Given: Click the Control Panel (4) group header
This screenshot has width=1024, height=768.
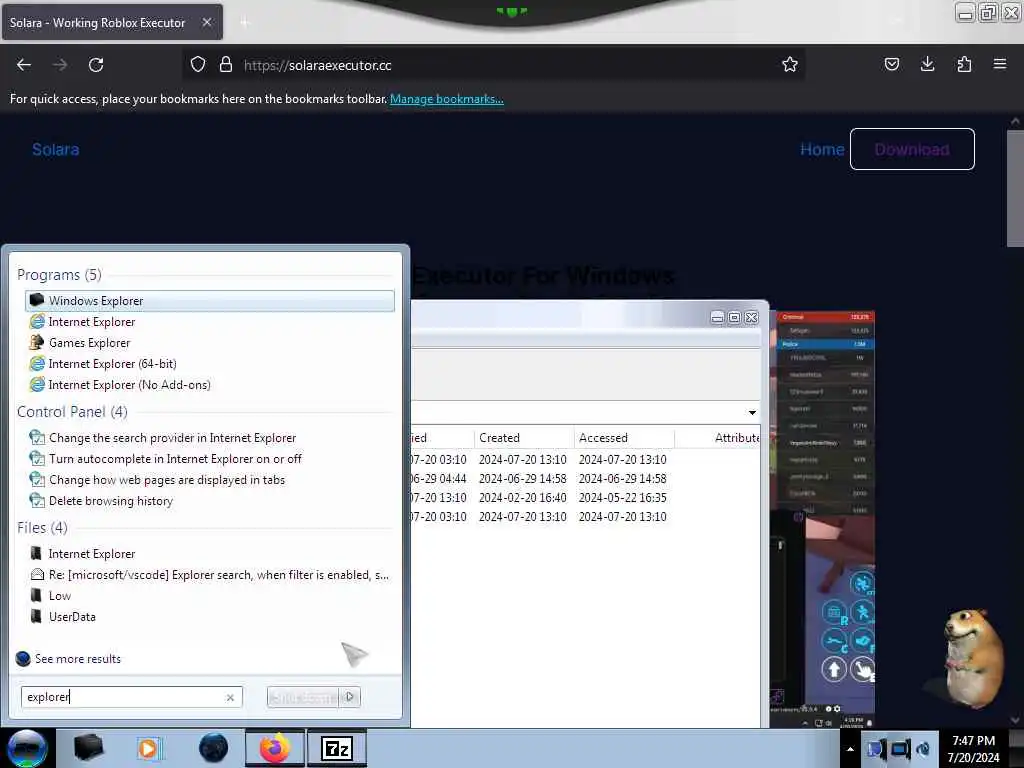Looking at the screenshot, I should 72,412.
